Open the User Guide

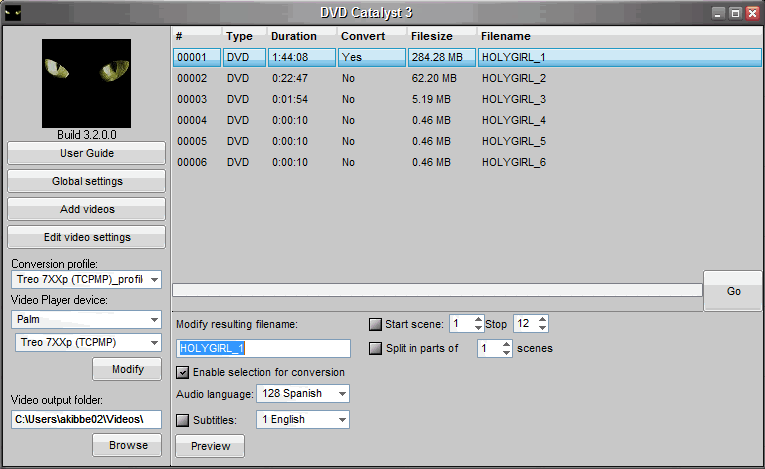pos(86,153)
